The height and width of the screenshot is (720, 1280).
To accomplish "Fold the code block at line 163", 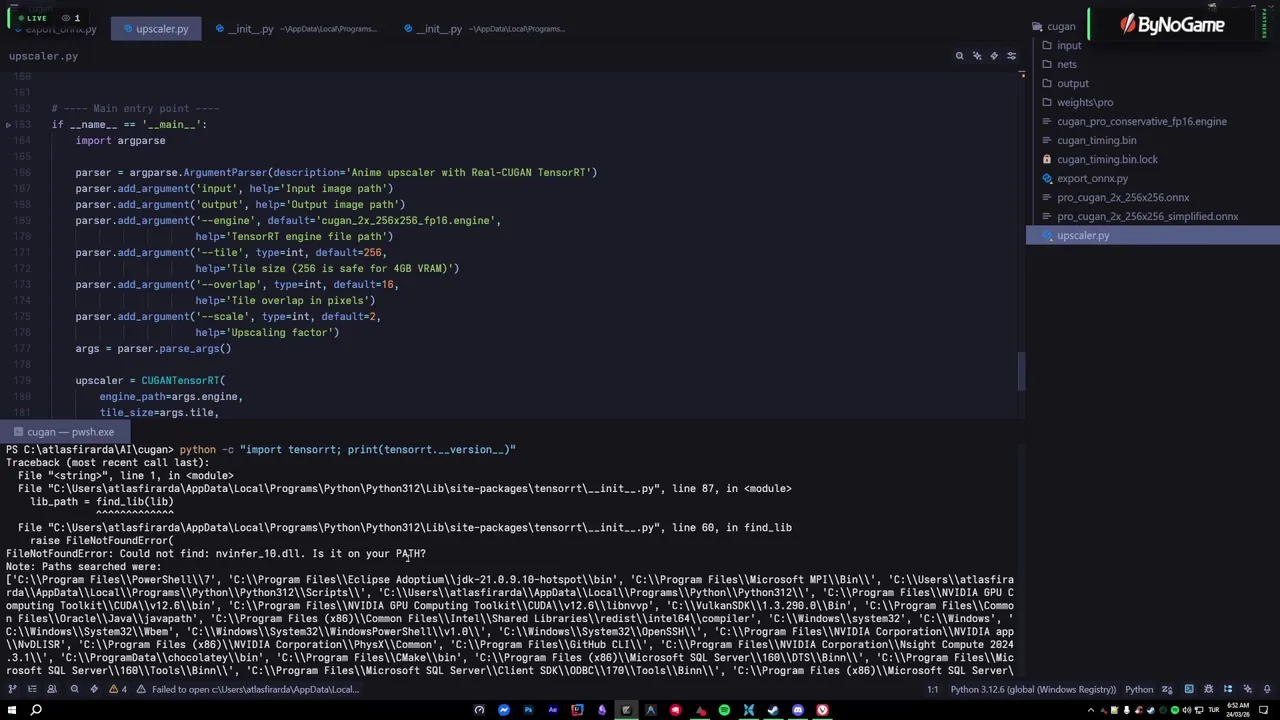I will point(8,124).
